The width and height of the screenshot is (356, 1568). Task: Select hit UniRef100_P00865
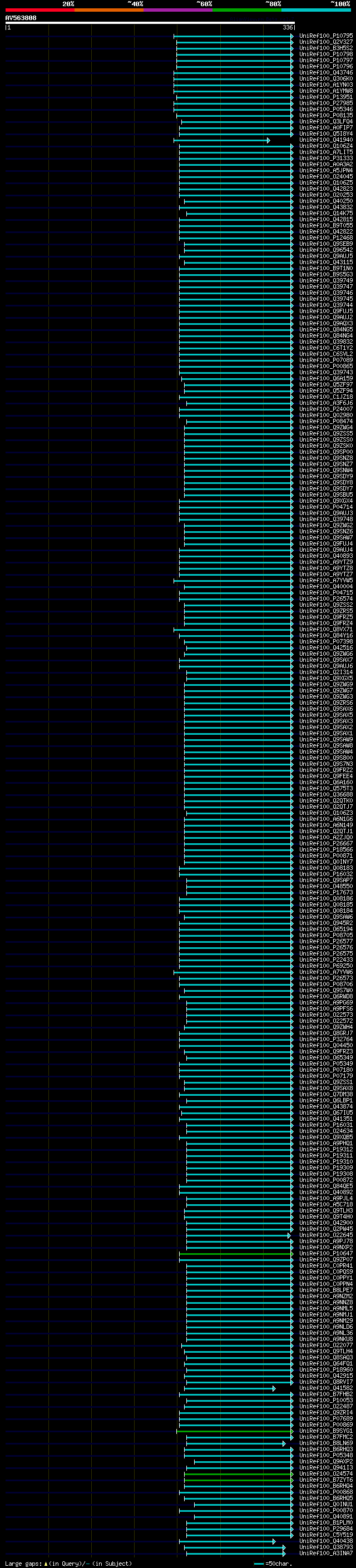coord(326,367)
